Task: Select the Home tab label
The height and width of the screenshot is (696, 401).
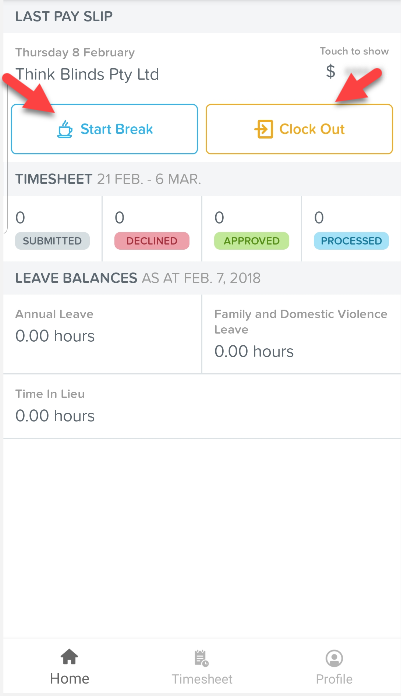Action: 69,679
